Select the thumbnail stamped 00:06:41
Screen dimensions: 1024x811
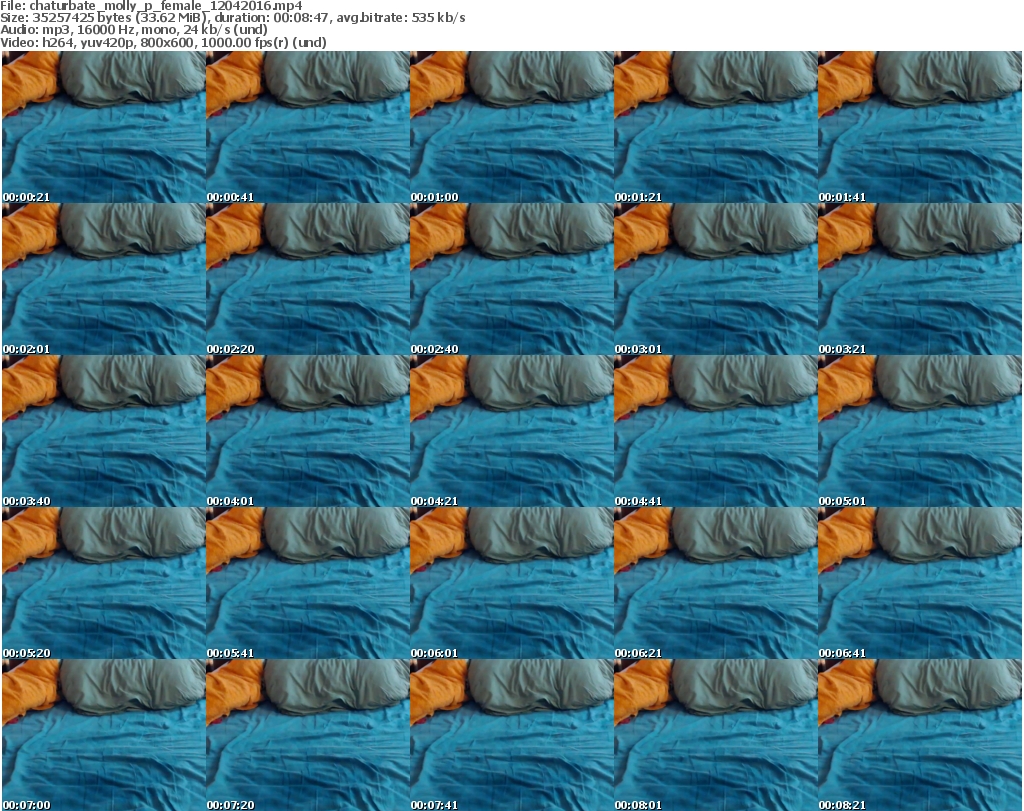coord(920,583)
